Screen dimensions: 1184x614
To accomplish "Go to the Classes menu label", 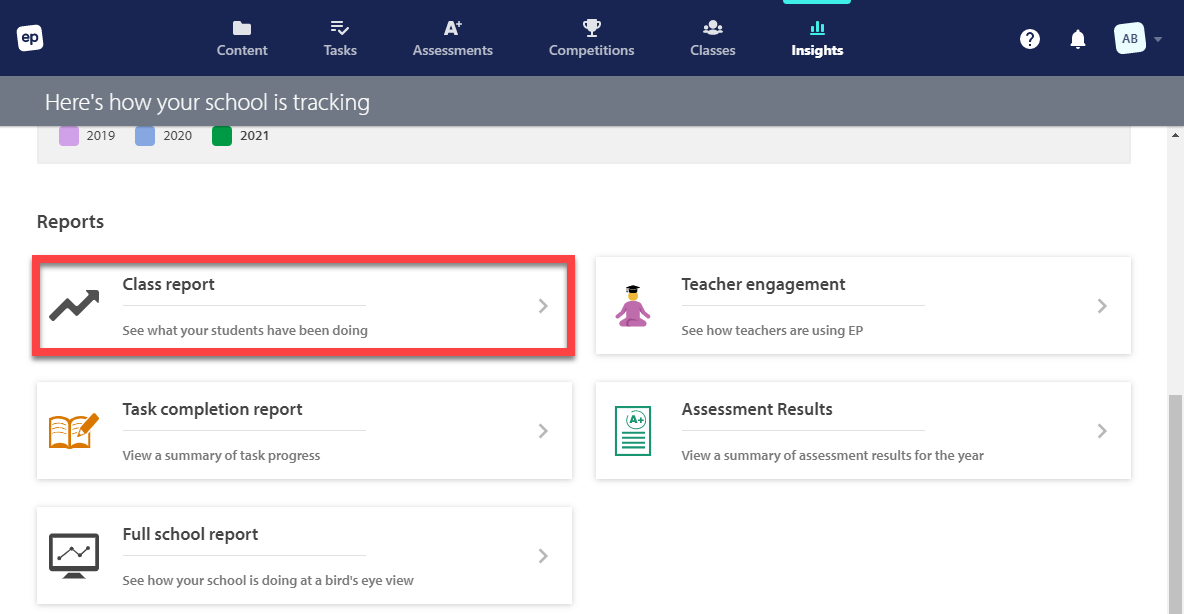I will click(713, 51).
